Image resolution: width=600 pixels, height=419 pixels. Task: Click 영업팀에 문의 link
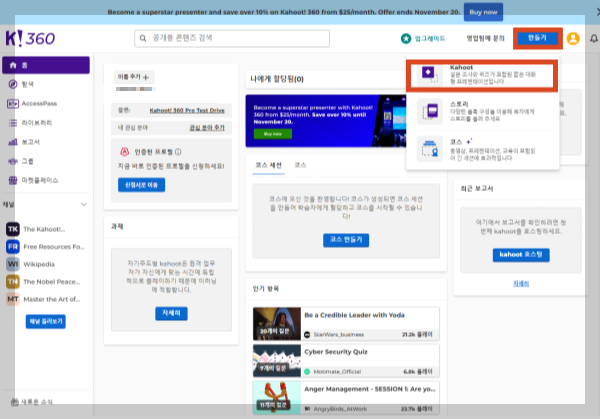coord(485,38)
